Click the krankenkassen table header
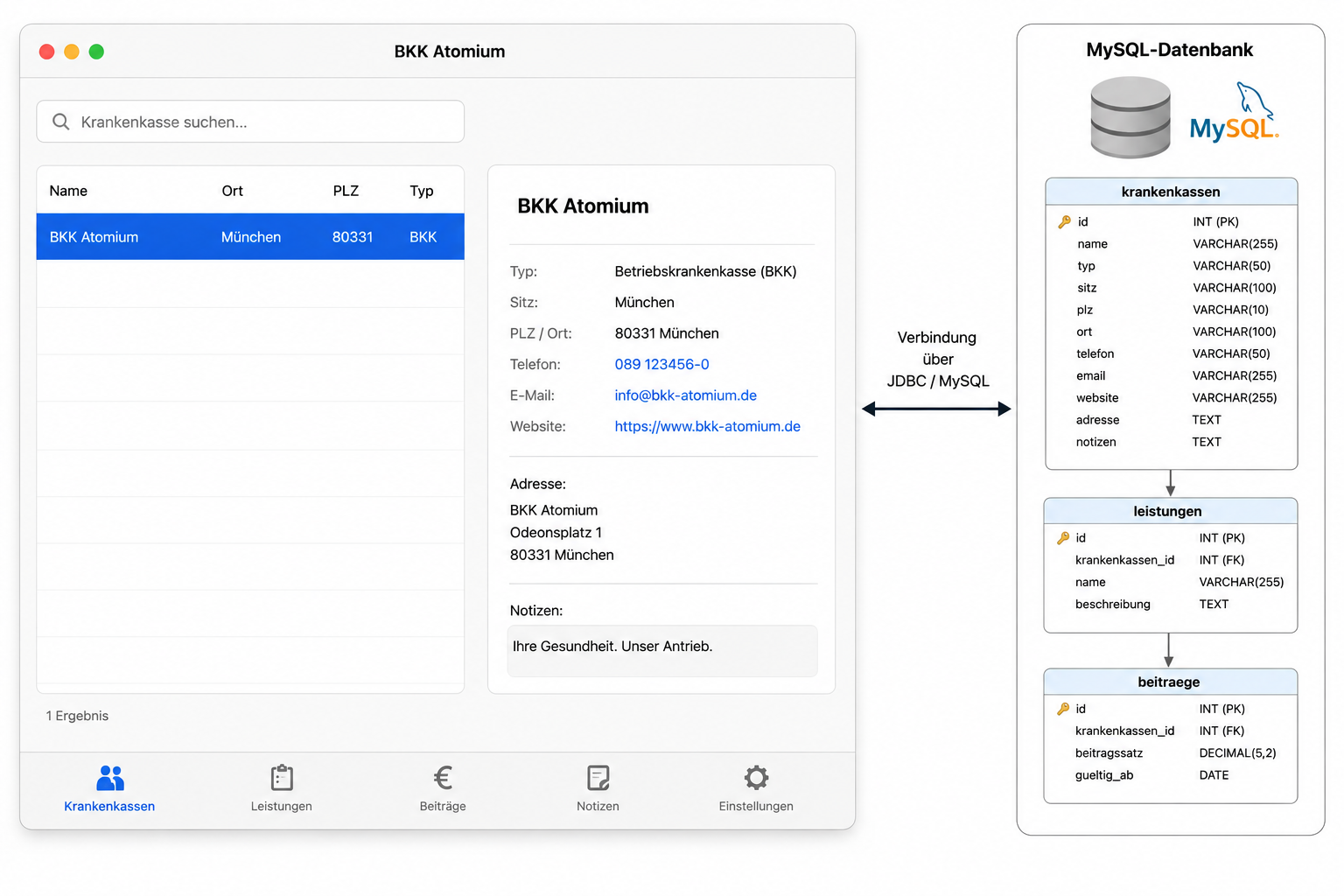This screenshot has height=896, width=1344. [1171, 192]
